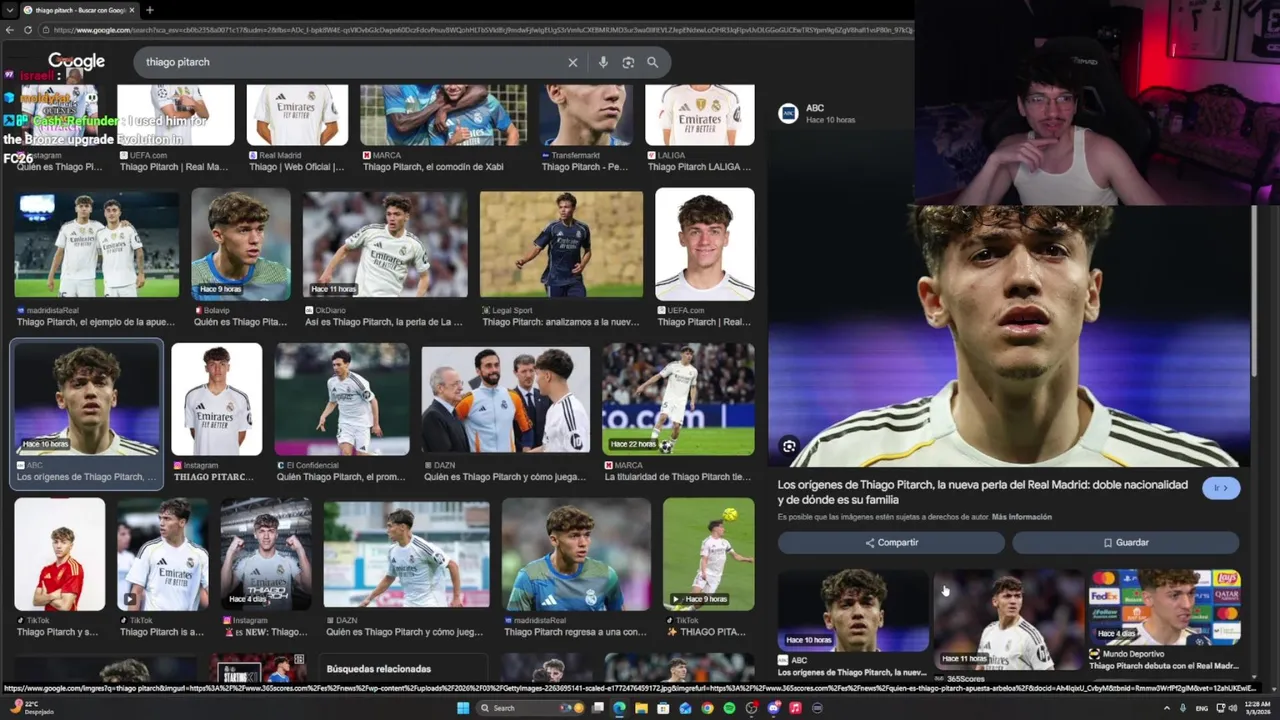Click the large preview image of Thiago Pitarch

click(1010, 336)
